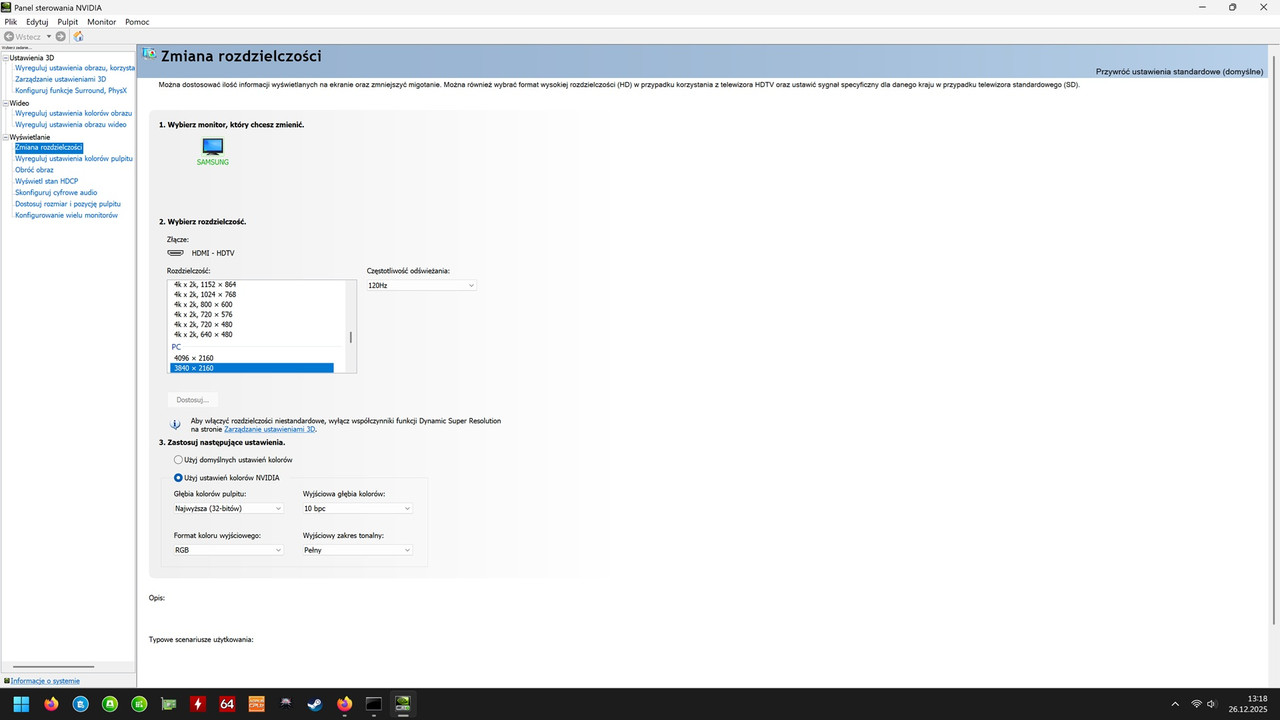Open Wyreguluj ustawienia kolorów obrazu
The width and height of the screenshot is (1280, 720).
click(74, 113)
